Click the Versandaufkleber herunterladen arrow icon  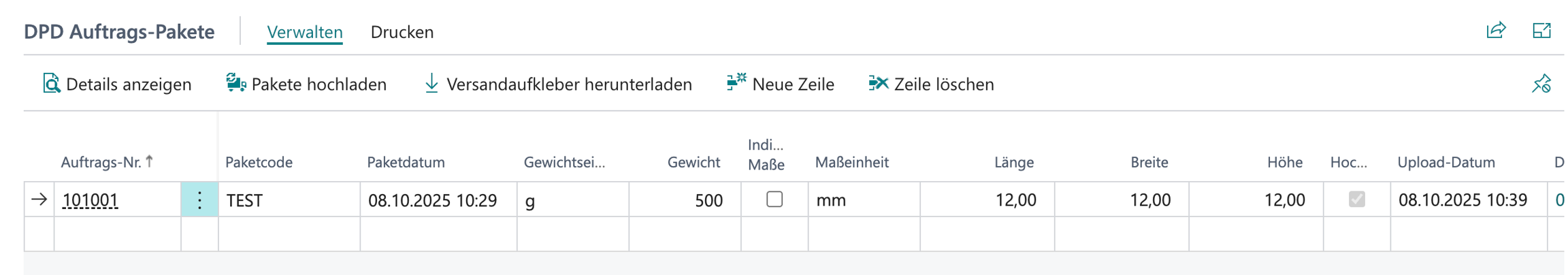[431, 84]
